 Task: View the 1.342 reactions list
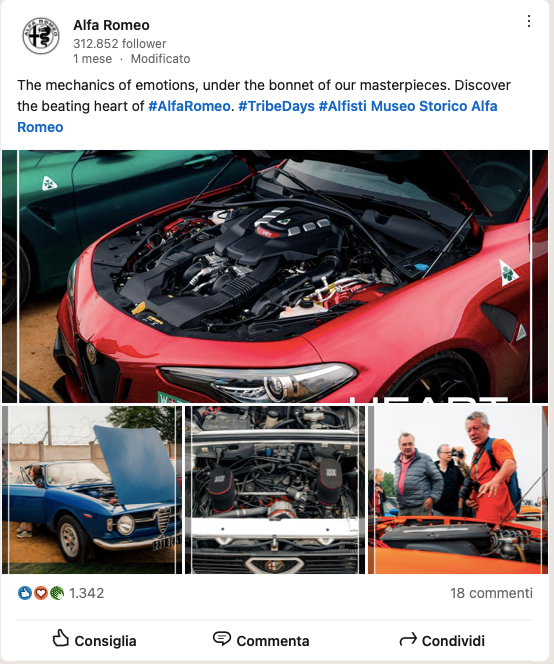click(86, 593)
